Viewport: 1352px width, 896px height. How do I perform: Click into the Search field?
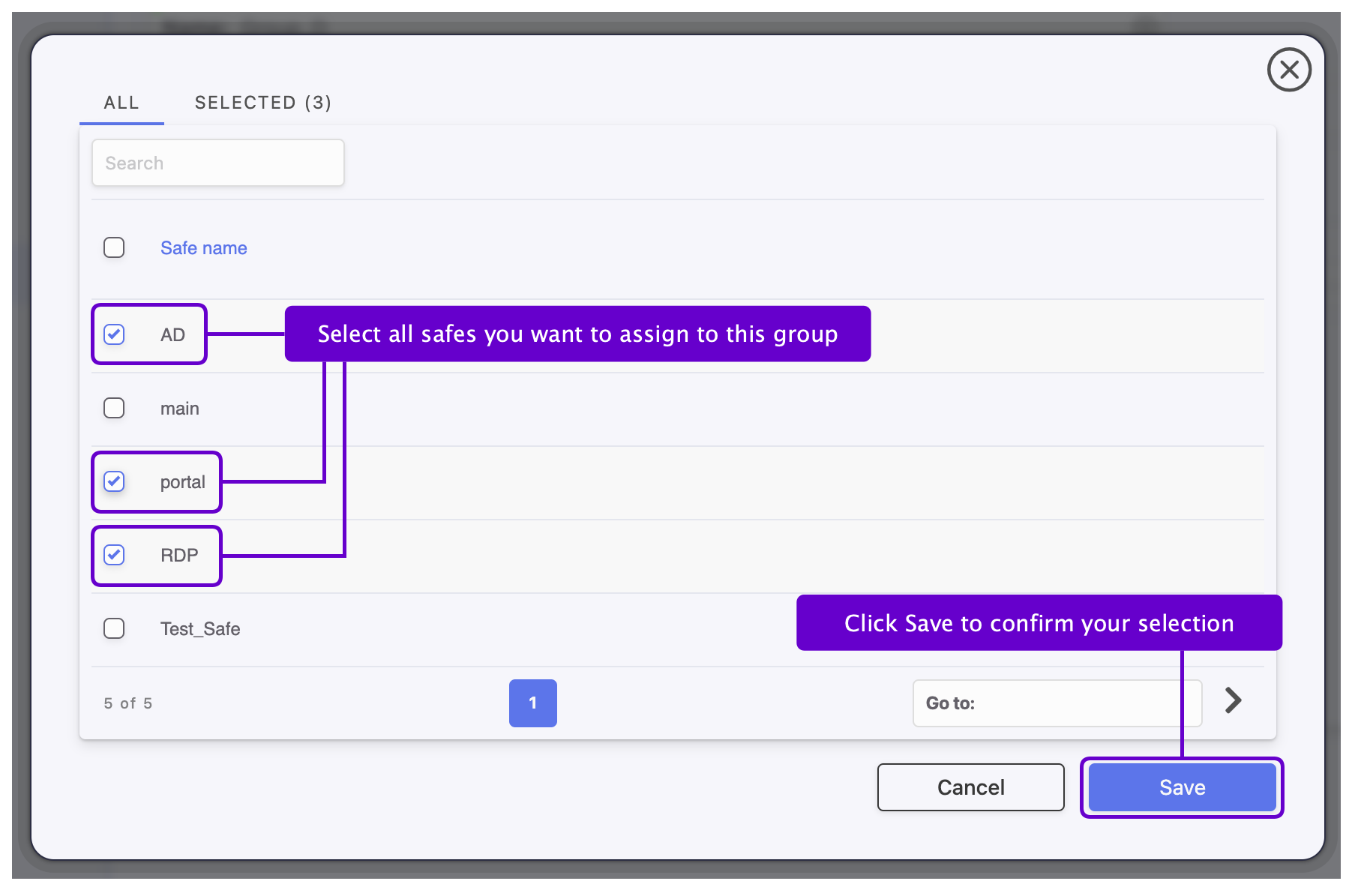(217, 163)
